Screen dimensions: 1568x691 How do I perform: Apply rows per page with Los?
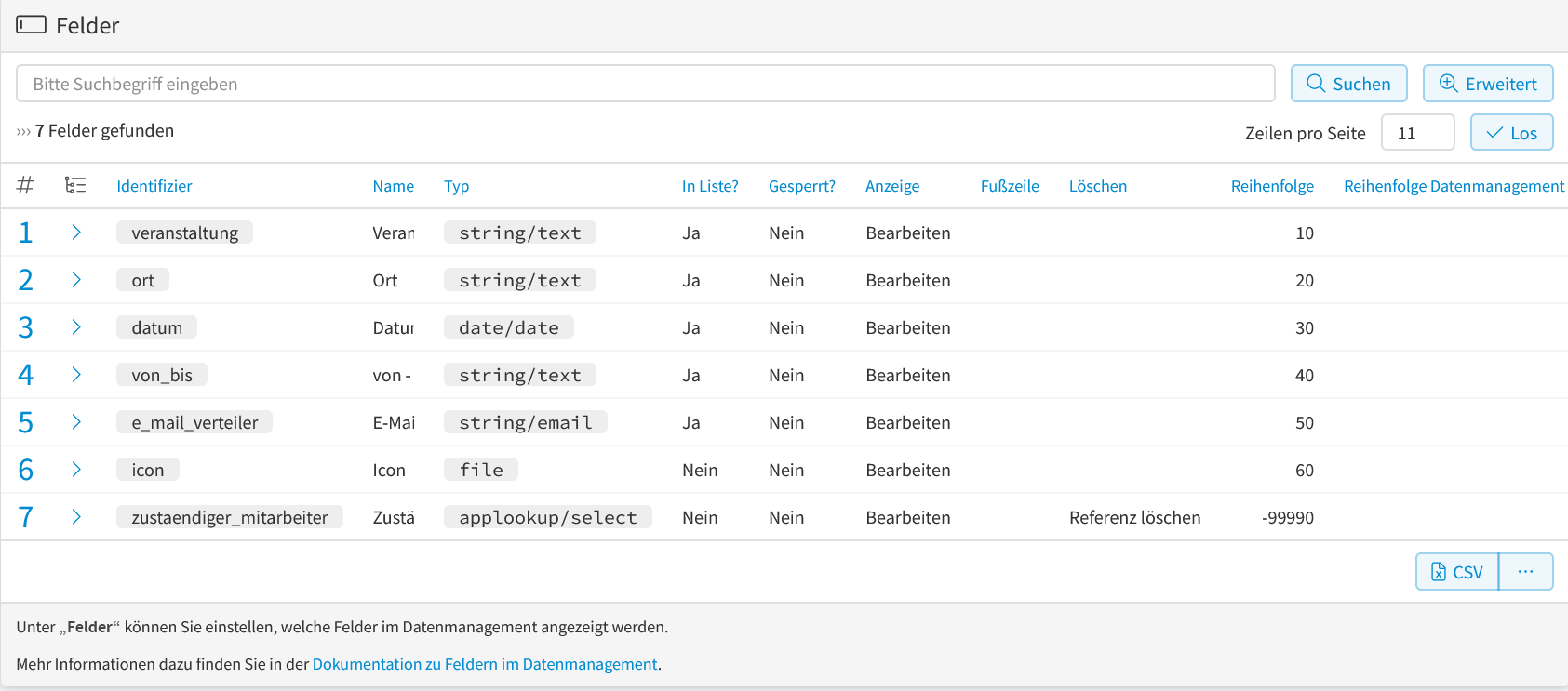[1511, 132]
